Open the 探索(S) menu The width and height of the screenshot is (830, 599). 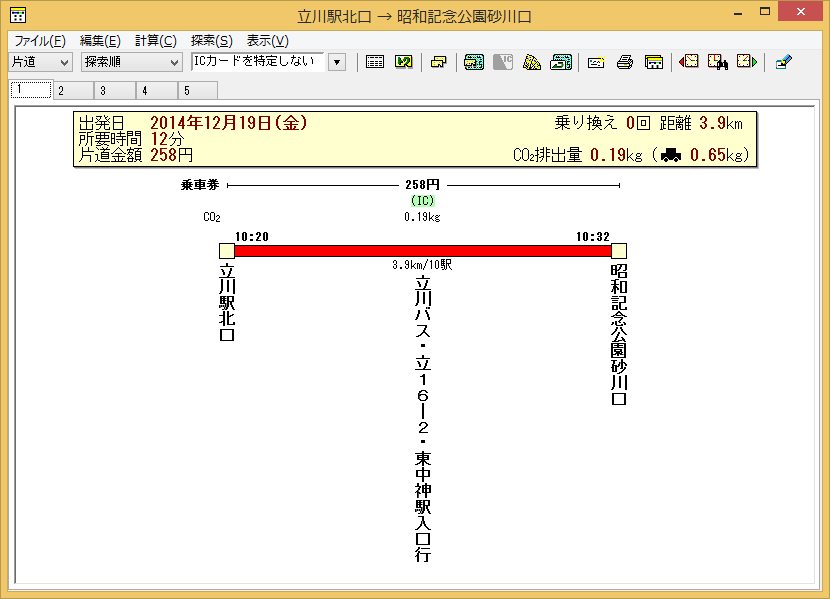tap(211, 41)
